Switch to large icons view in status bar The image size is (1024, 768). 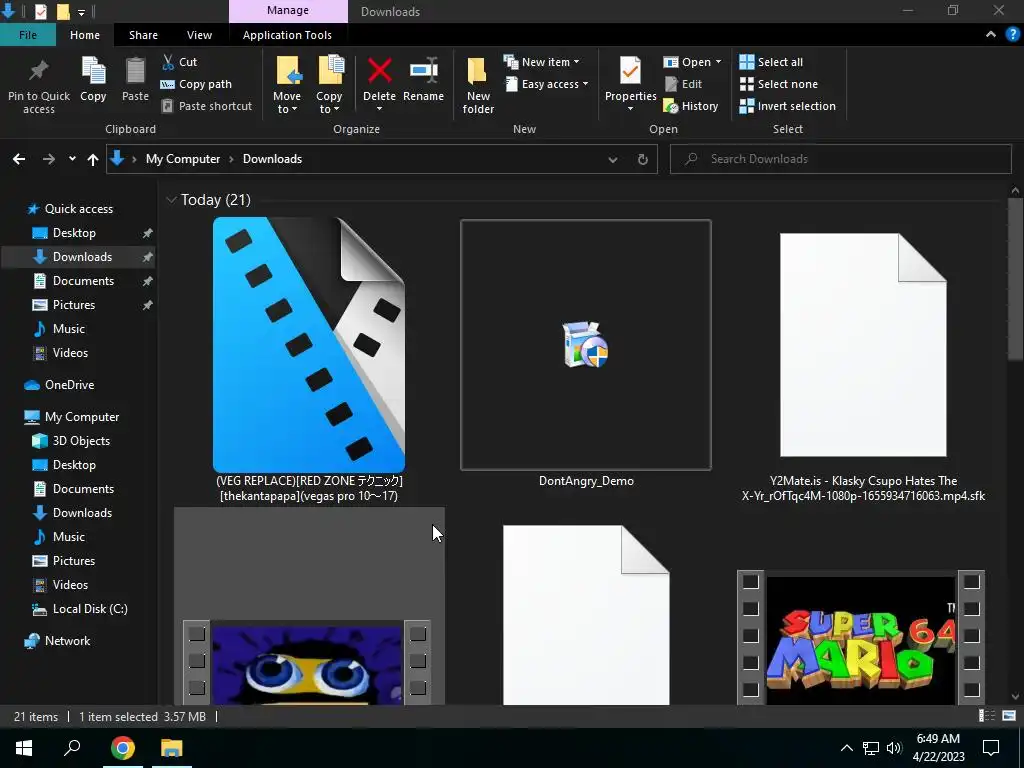(1008, 716)
